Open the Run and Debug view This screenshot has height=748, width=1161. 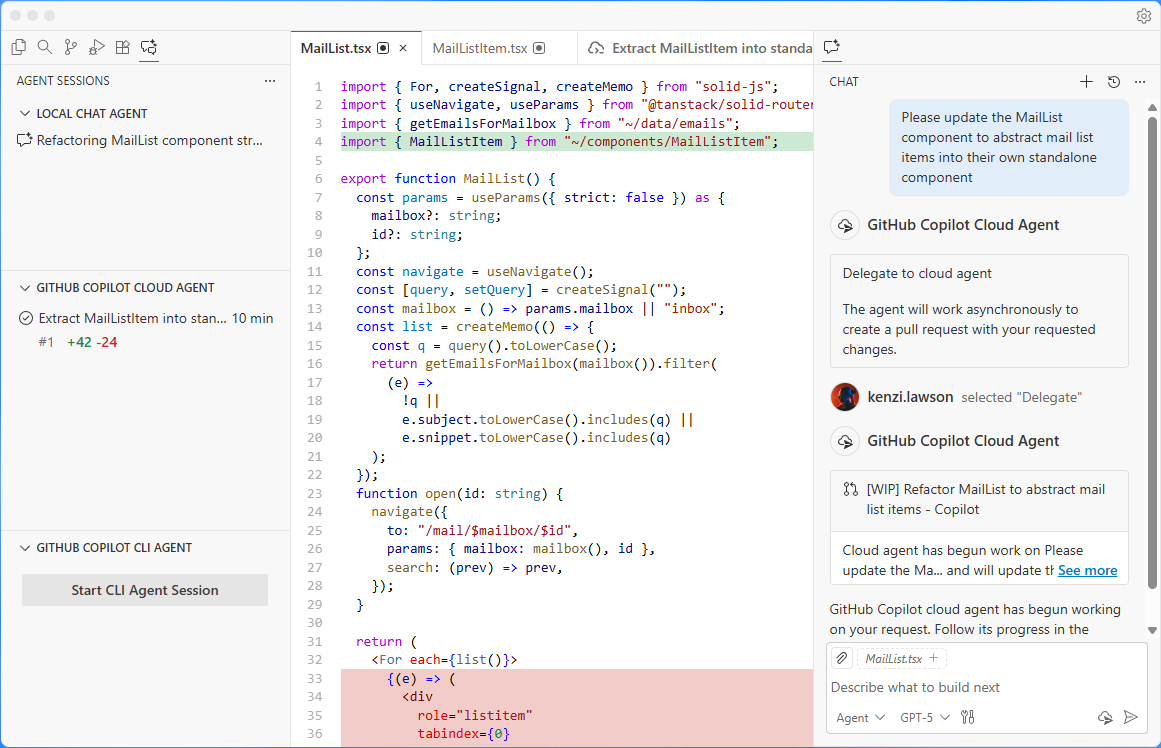tap(97, 47)
